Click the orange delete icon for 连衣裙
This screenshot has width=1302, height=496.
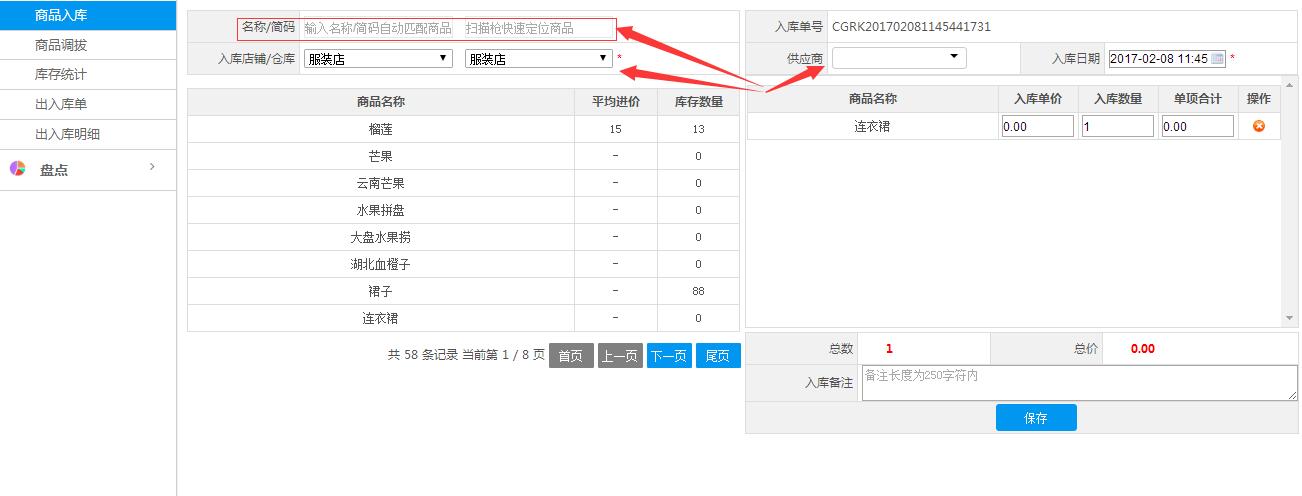coord(1258,126)
